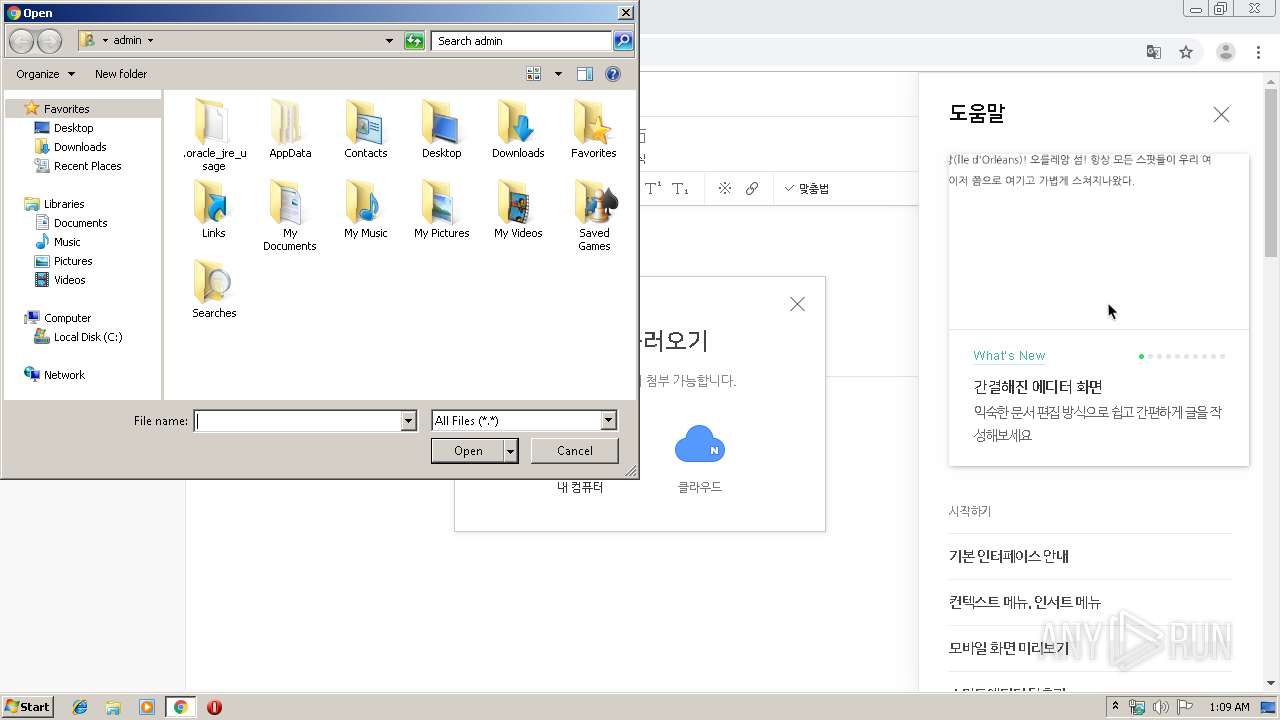Select the My Music folder
The width and height of the screenshot is (1280, 720).
[366, 210]
